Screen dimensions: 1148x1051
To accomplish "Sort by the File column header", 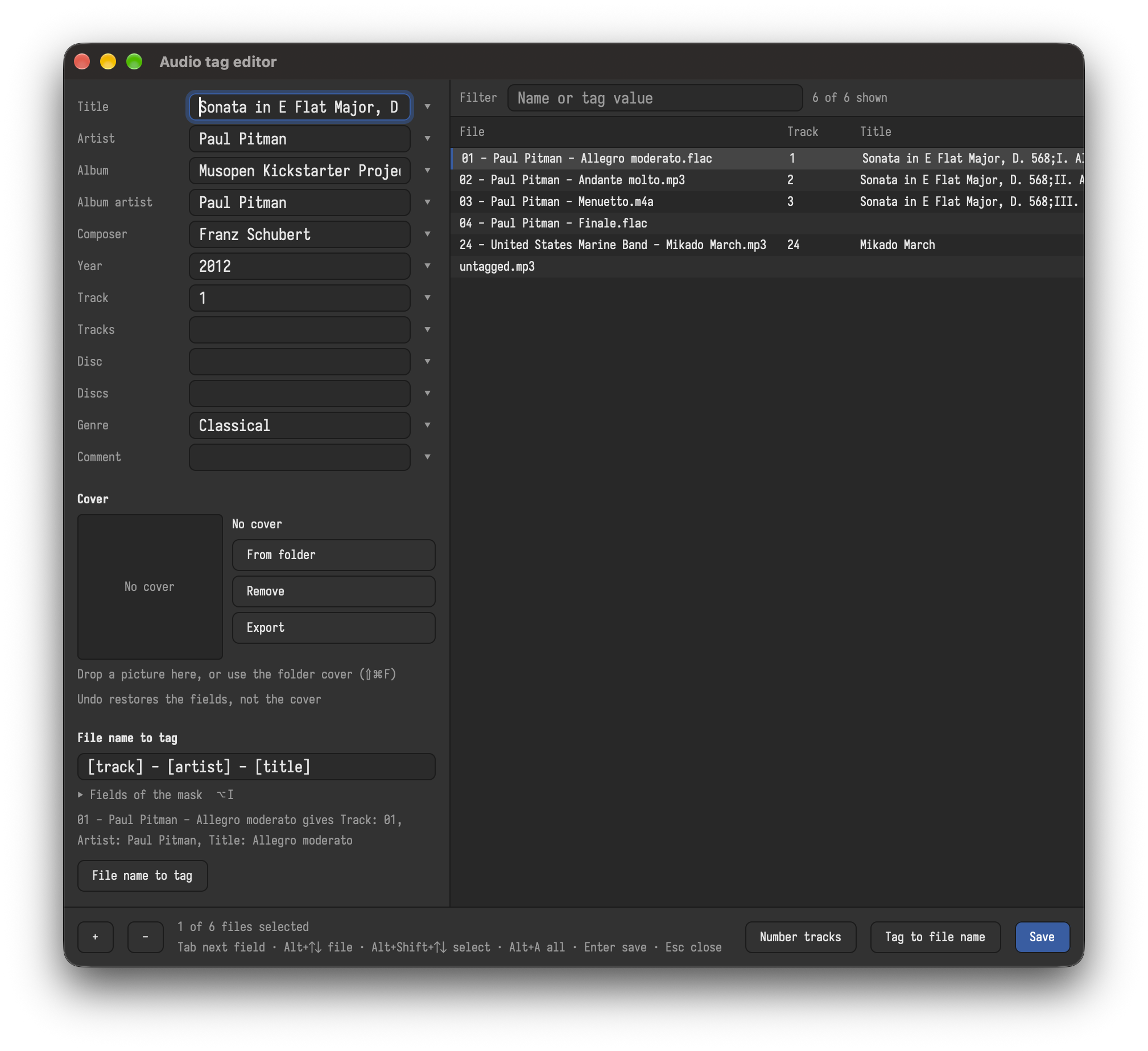I will click(x=472, y=132).
